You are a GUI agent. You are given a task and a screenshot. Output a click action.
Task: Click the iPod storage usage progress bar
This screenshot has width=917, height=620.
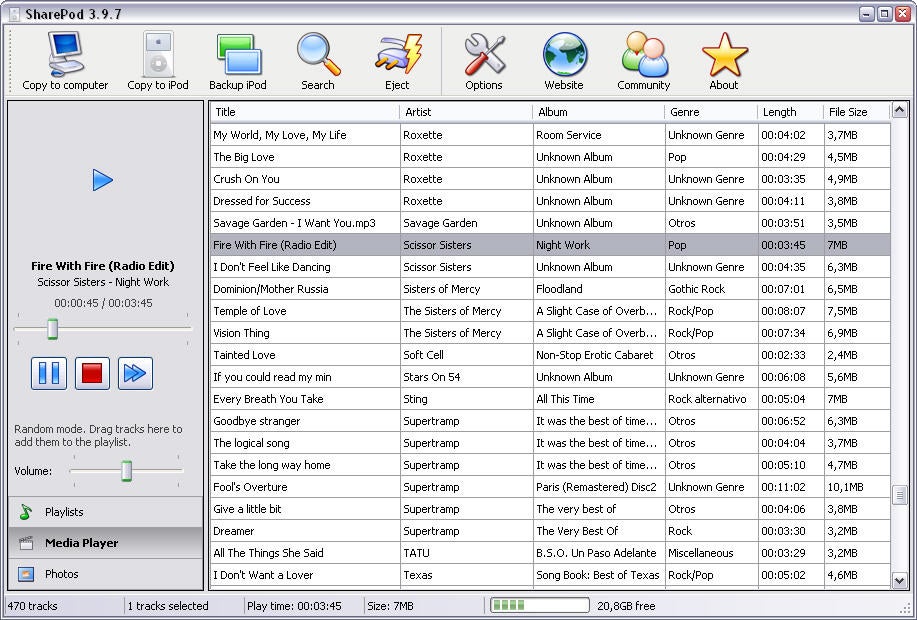click(539, 605)
